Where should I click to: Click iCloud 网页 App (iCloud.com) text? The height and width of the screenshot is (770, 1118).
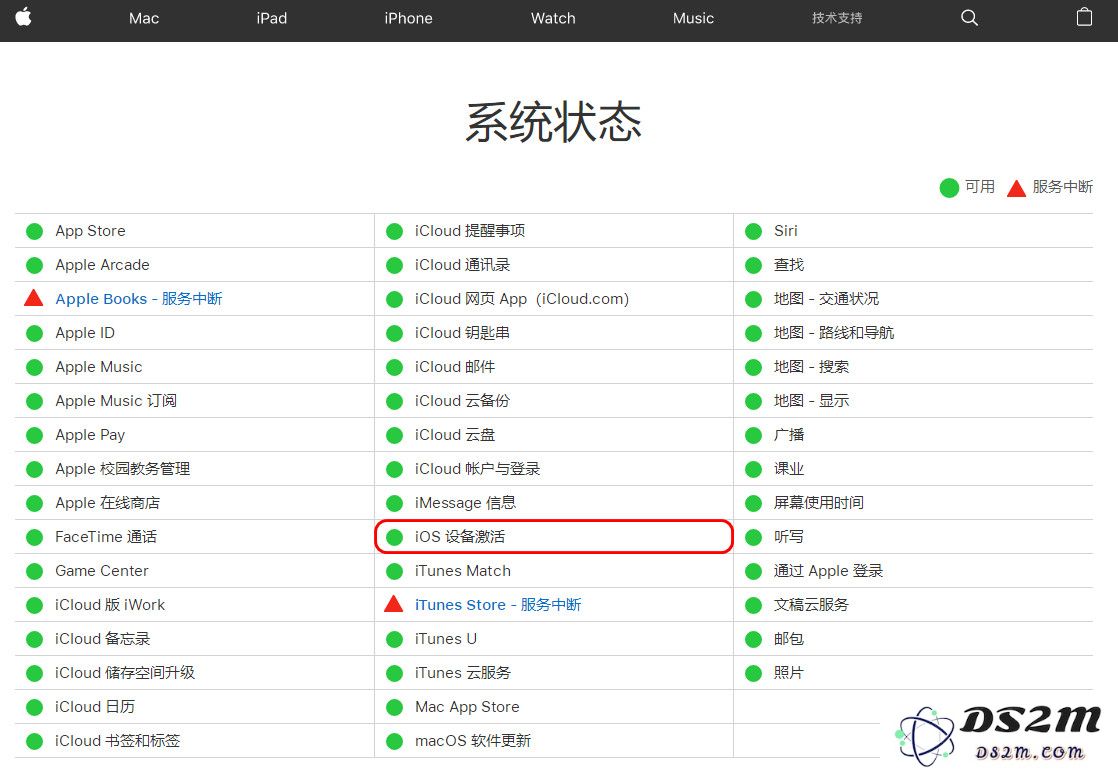522,299
